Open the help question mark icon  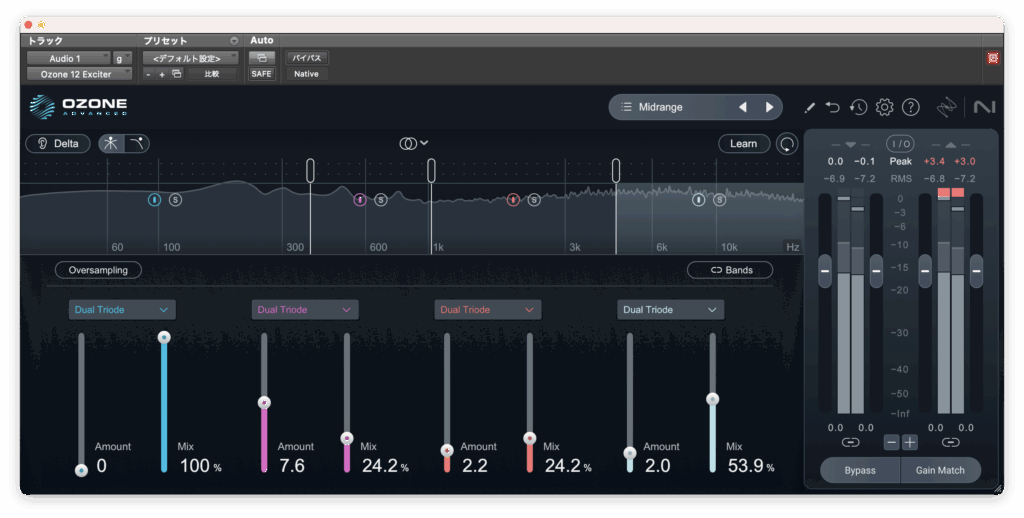(x=910, y=107)
